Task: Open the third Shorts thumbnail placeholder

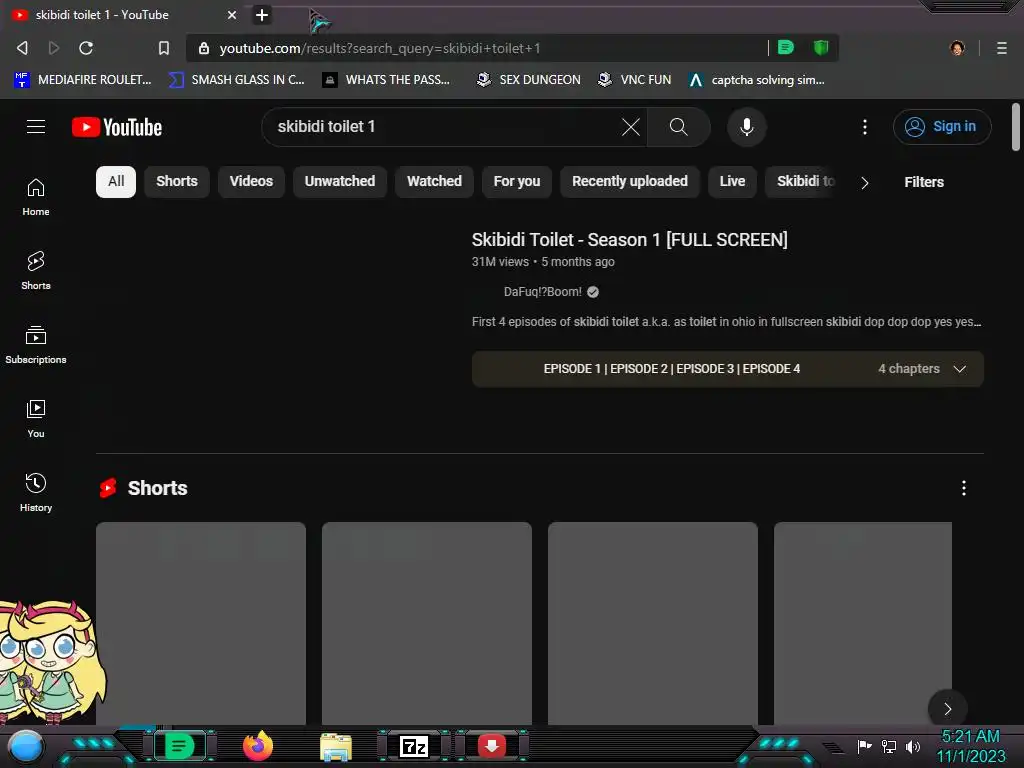Action: (652, 623)
